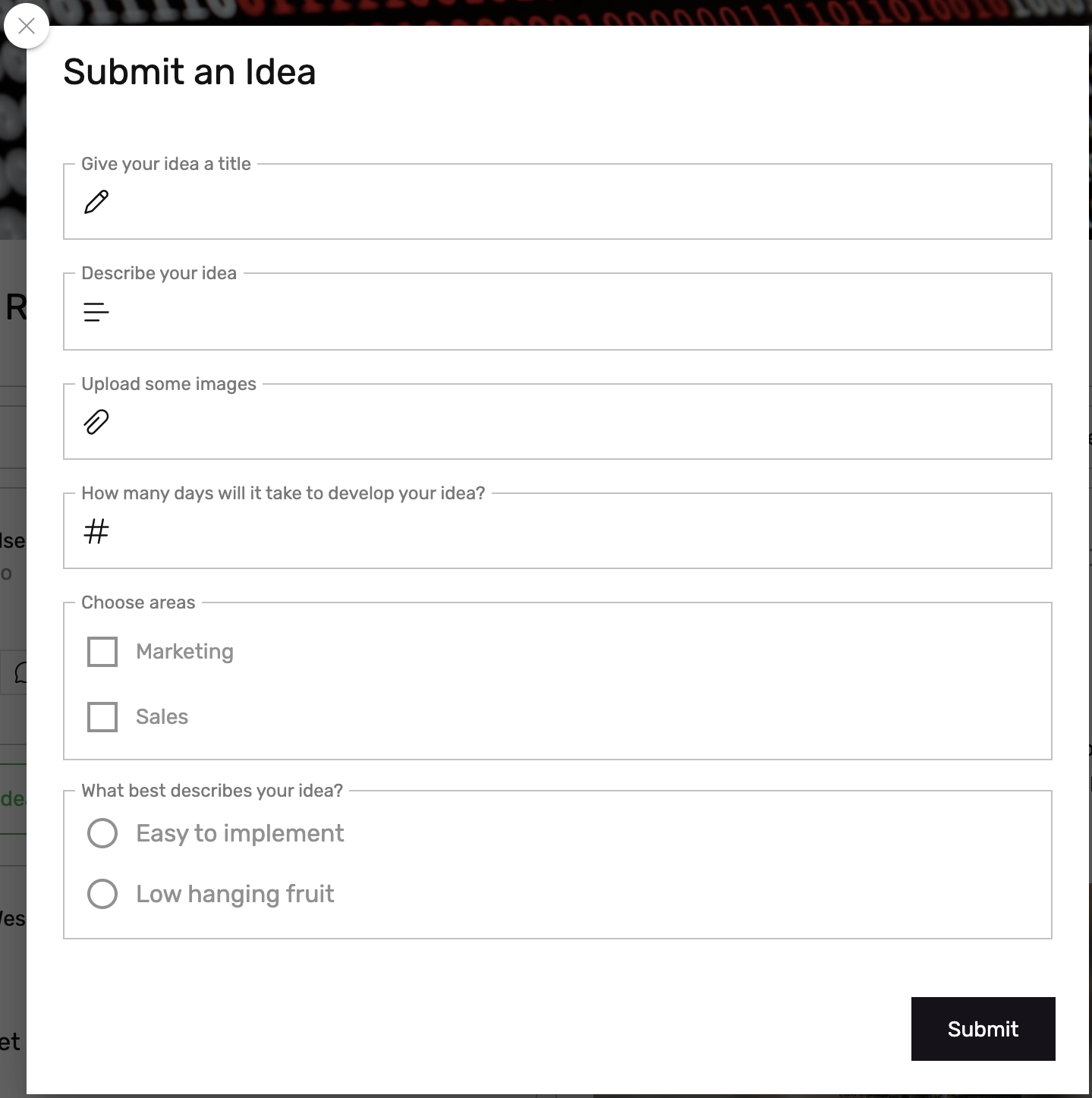Open the Upload some images field
This screenshot has width=1092, height=1098.
pos(558,422)
